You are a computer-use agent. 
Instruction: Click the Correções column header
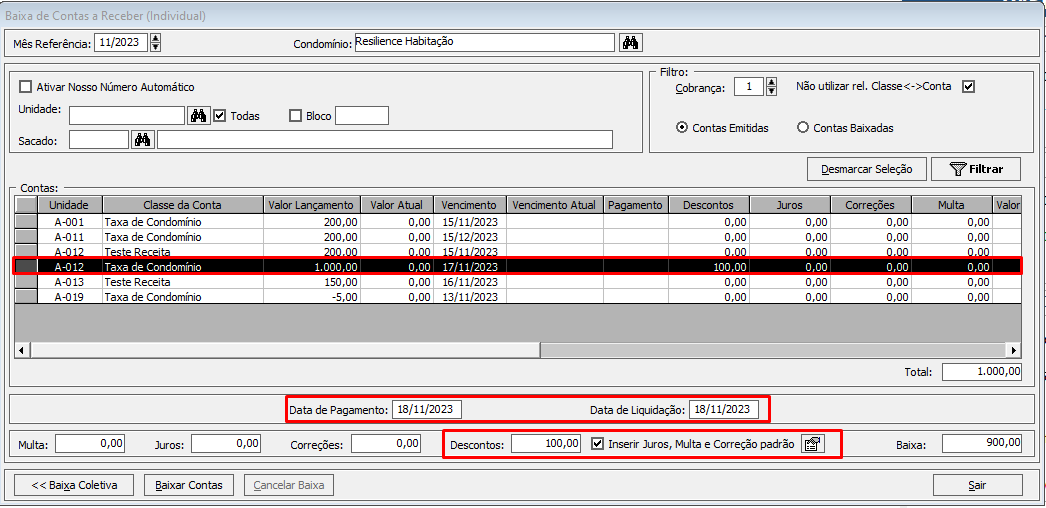point(871,204)
